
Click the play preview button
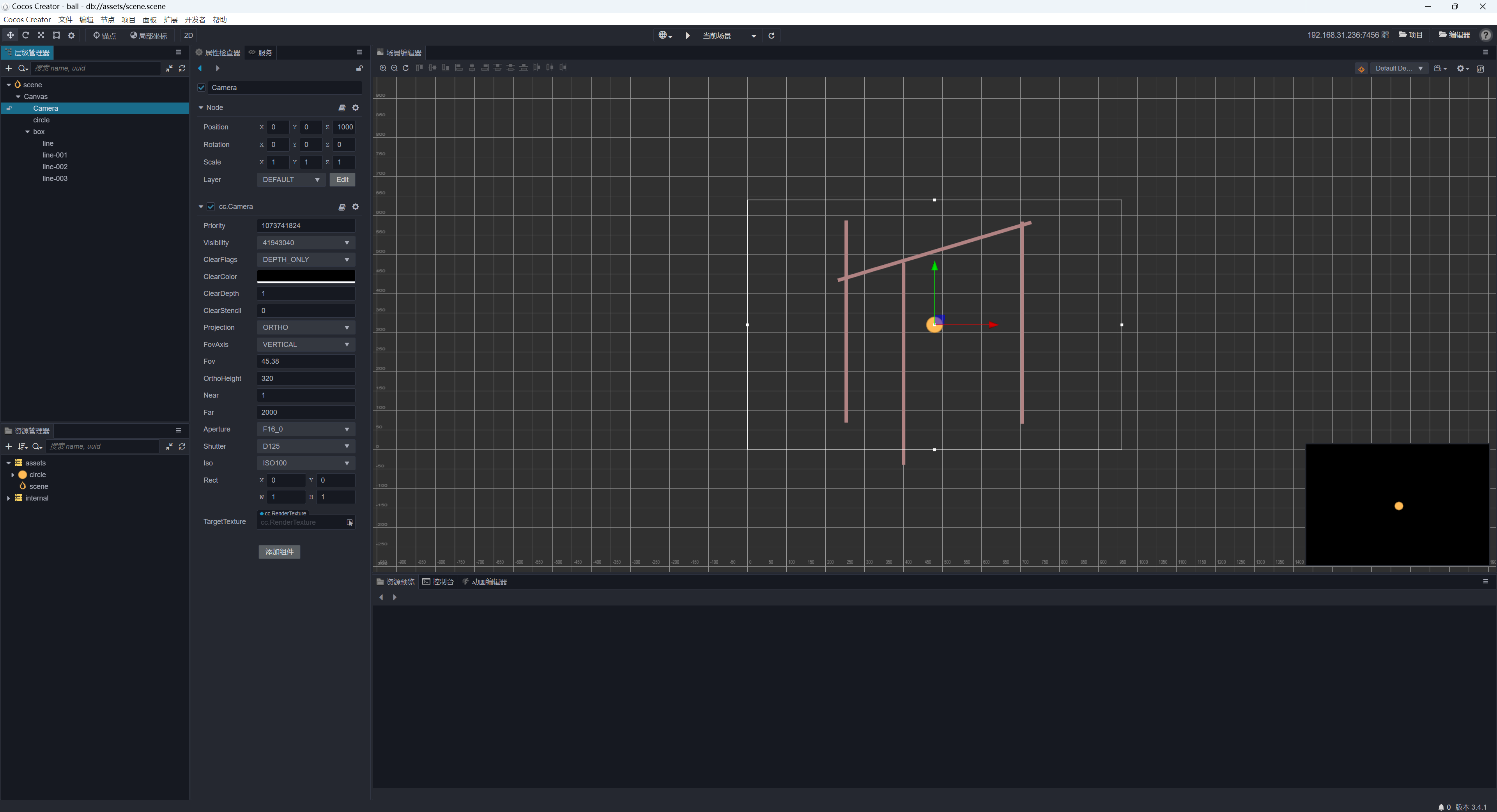(687, 35)
